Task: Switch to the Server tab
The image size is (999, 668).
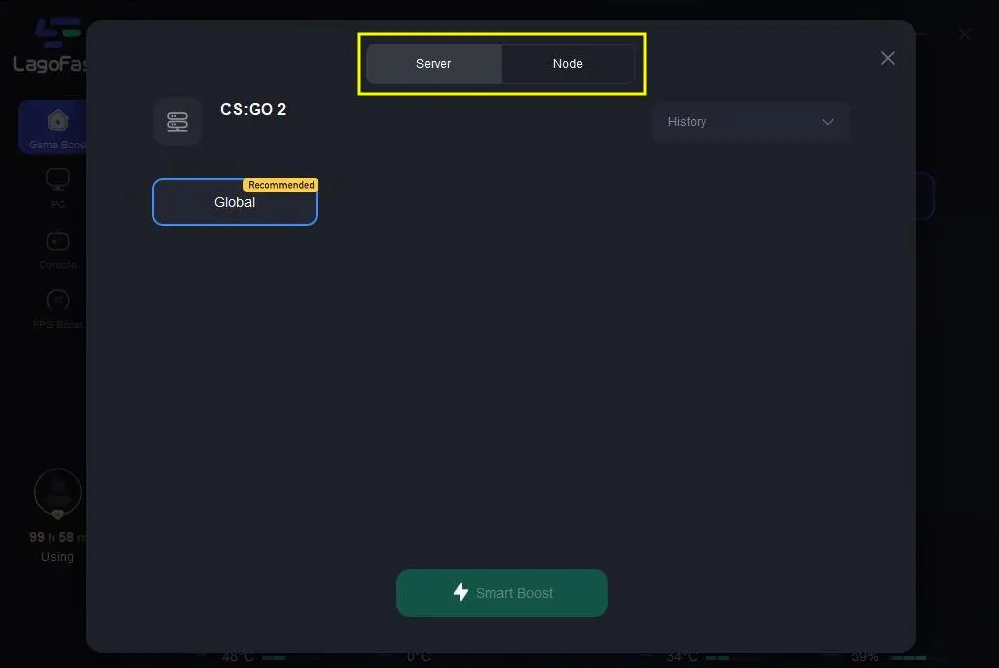Action: (x=434, y=64)
